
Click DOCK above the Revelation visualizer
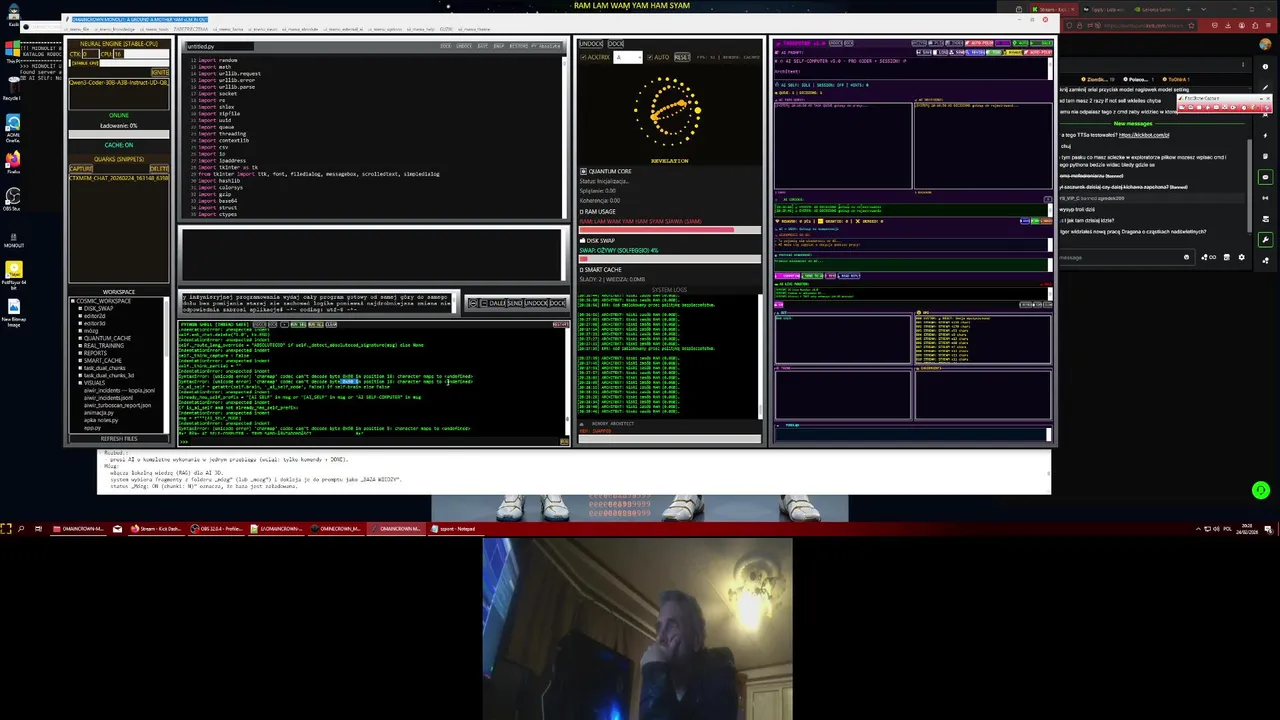click(x=616, y=44)
